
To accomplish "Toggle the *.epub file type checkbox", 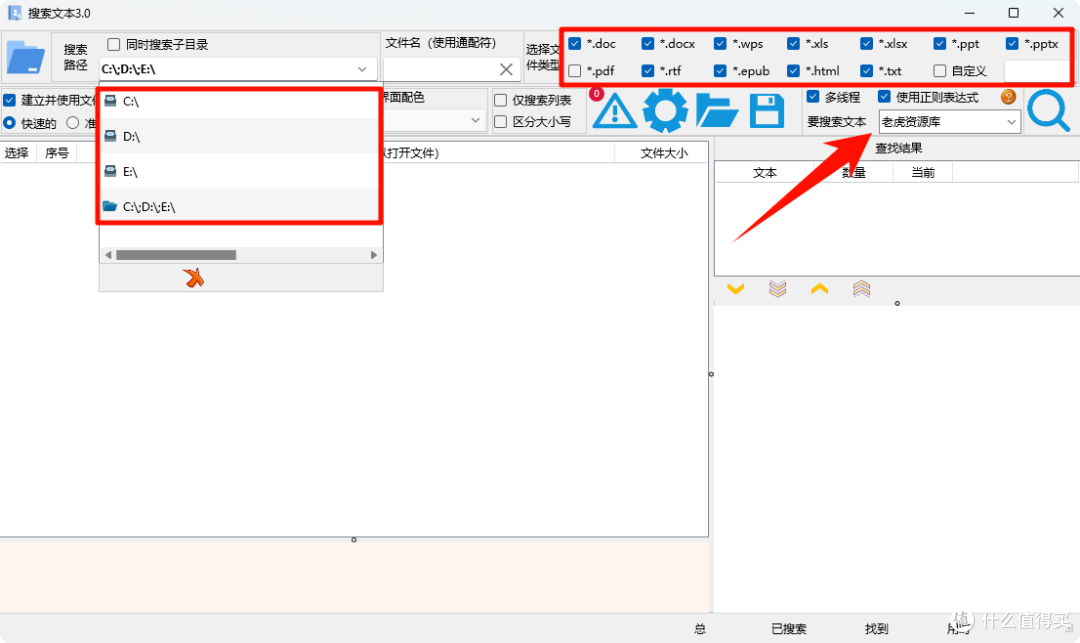I will click(x=720, y=71).
